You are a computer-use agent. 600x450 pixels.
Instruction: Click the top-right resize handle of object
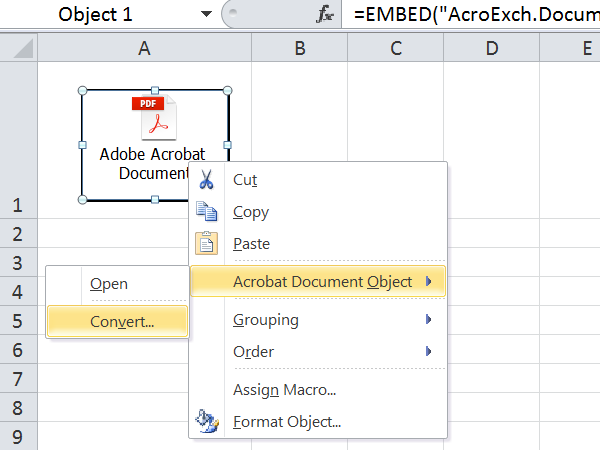[x=227, y=91]
